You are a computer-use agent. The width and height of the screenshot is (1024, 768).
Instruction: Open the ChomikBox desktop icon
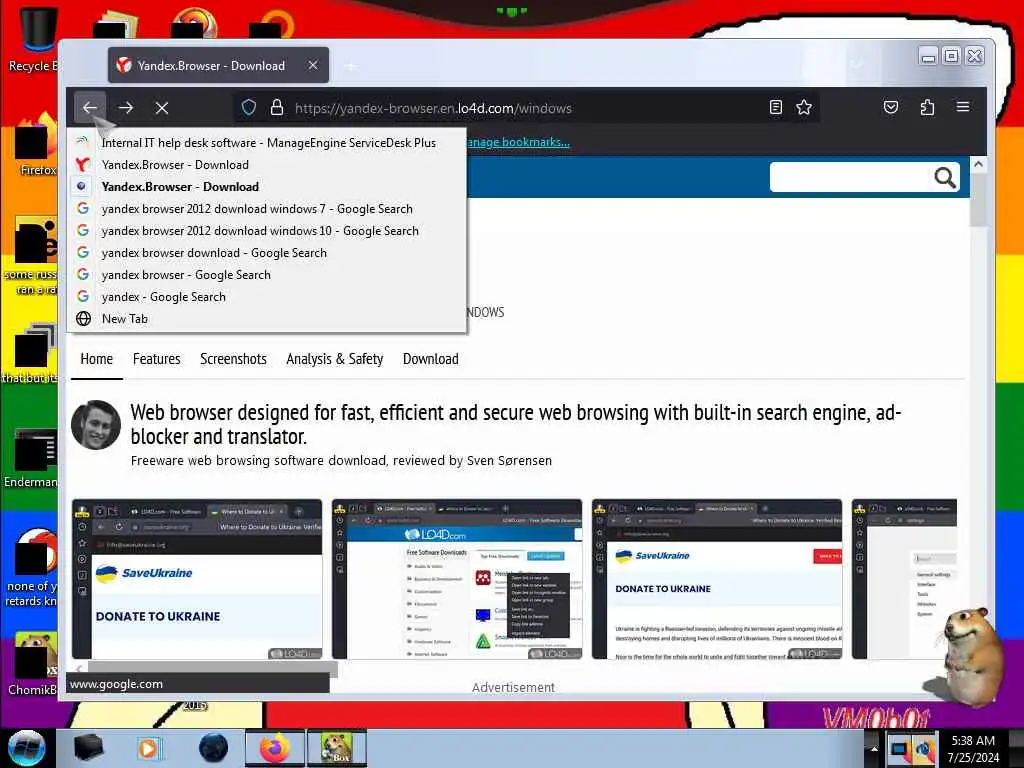pos(32,663)
